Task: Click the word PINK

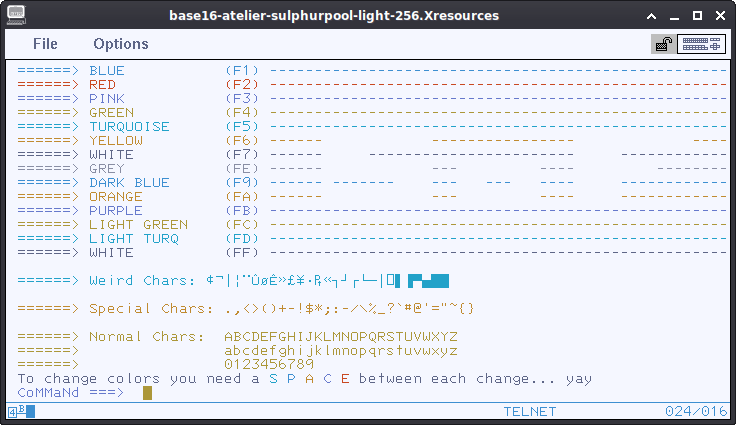Action: 107,99
